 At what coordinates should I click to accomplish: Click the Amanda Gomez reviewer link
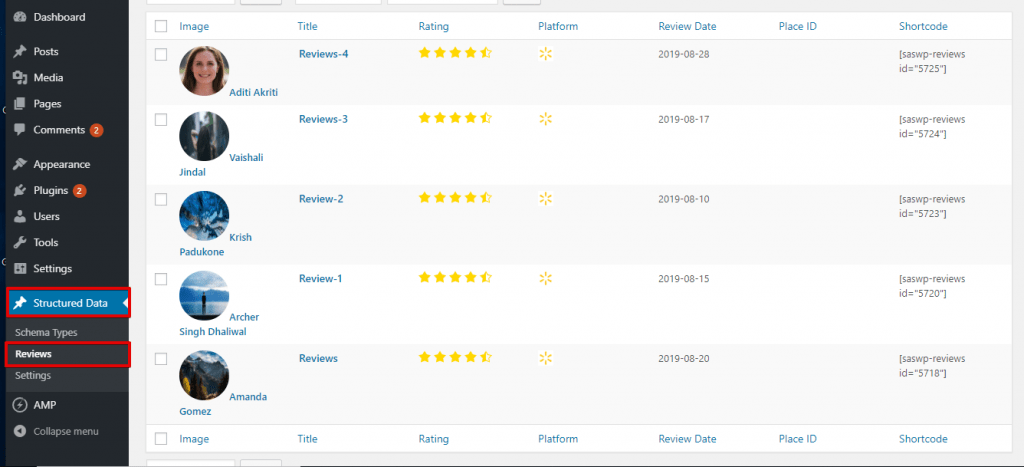[223, 404]
